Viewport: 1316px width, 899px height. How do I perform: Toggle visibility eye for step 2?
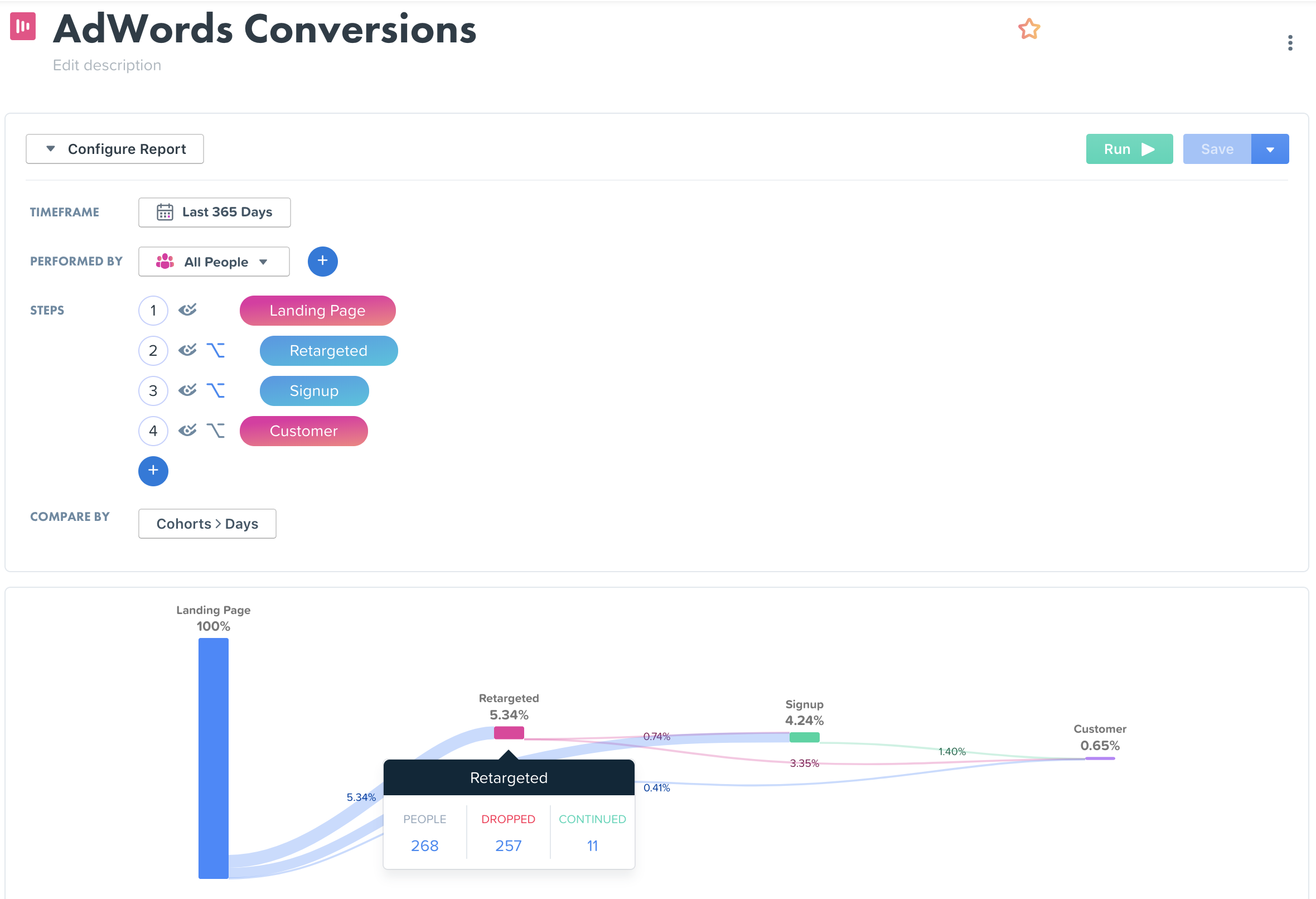pos(187,350)
